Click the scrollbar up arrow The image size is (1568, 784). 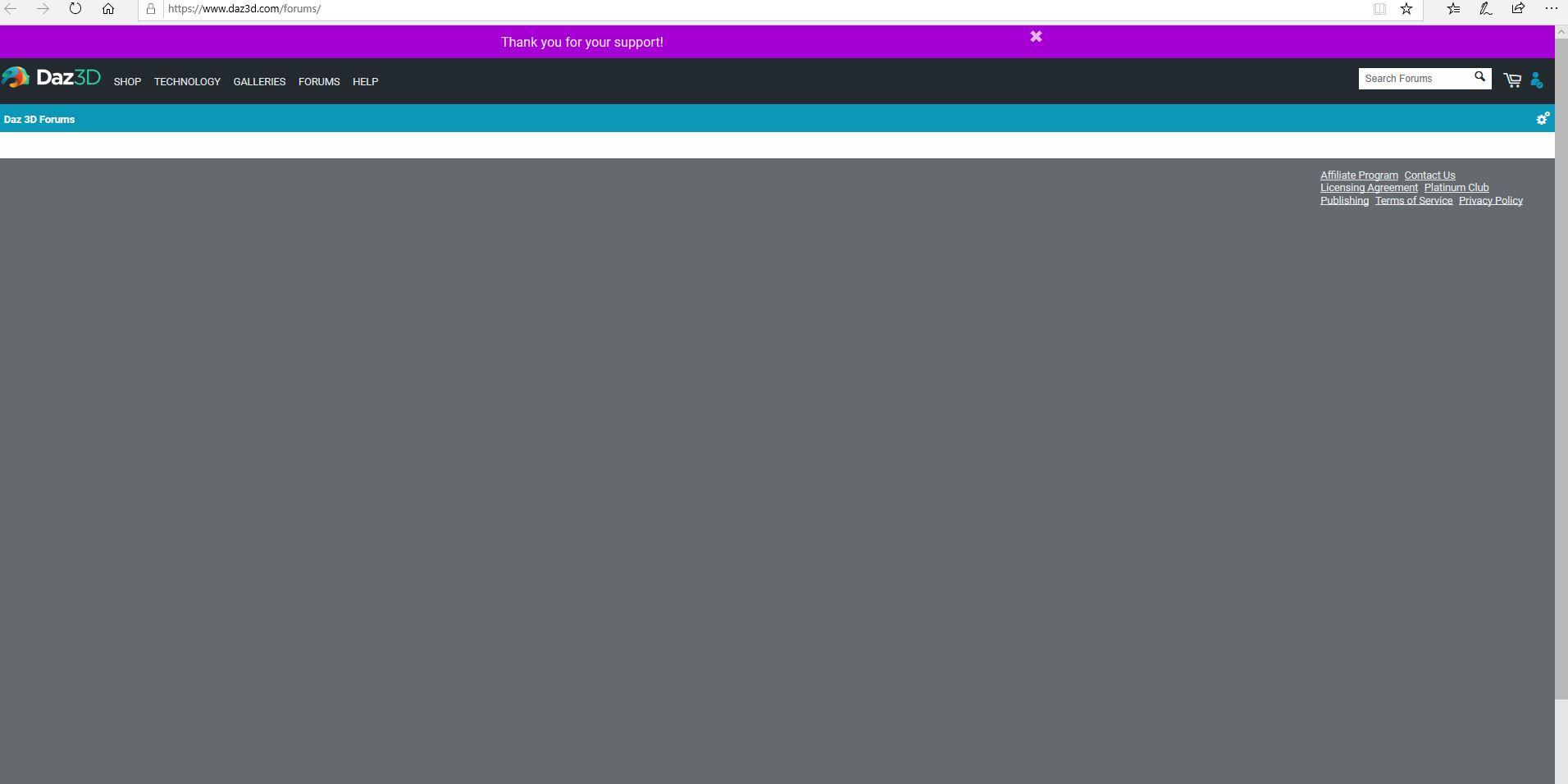(1561, 30)
